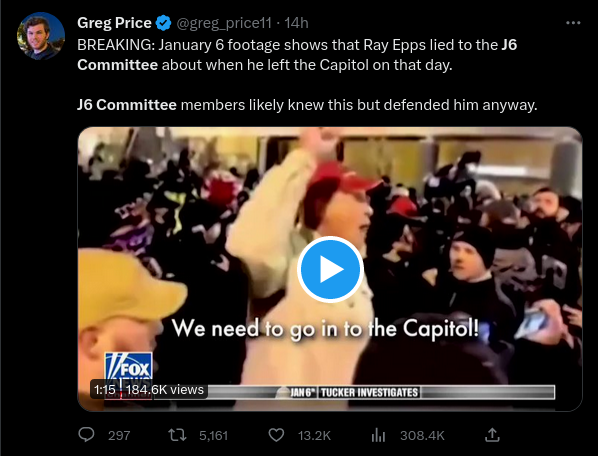Click the 13.2K likes count
Viewport: 598px width, 456px height.
314,435
